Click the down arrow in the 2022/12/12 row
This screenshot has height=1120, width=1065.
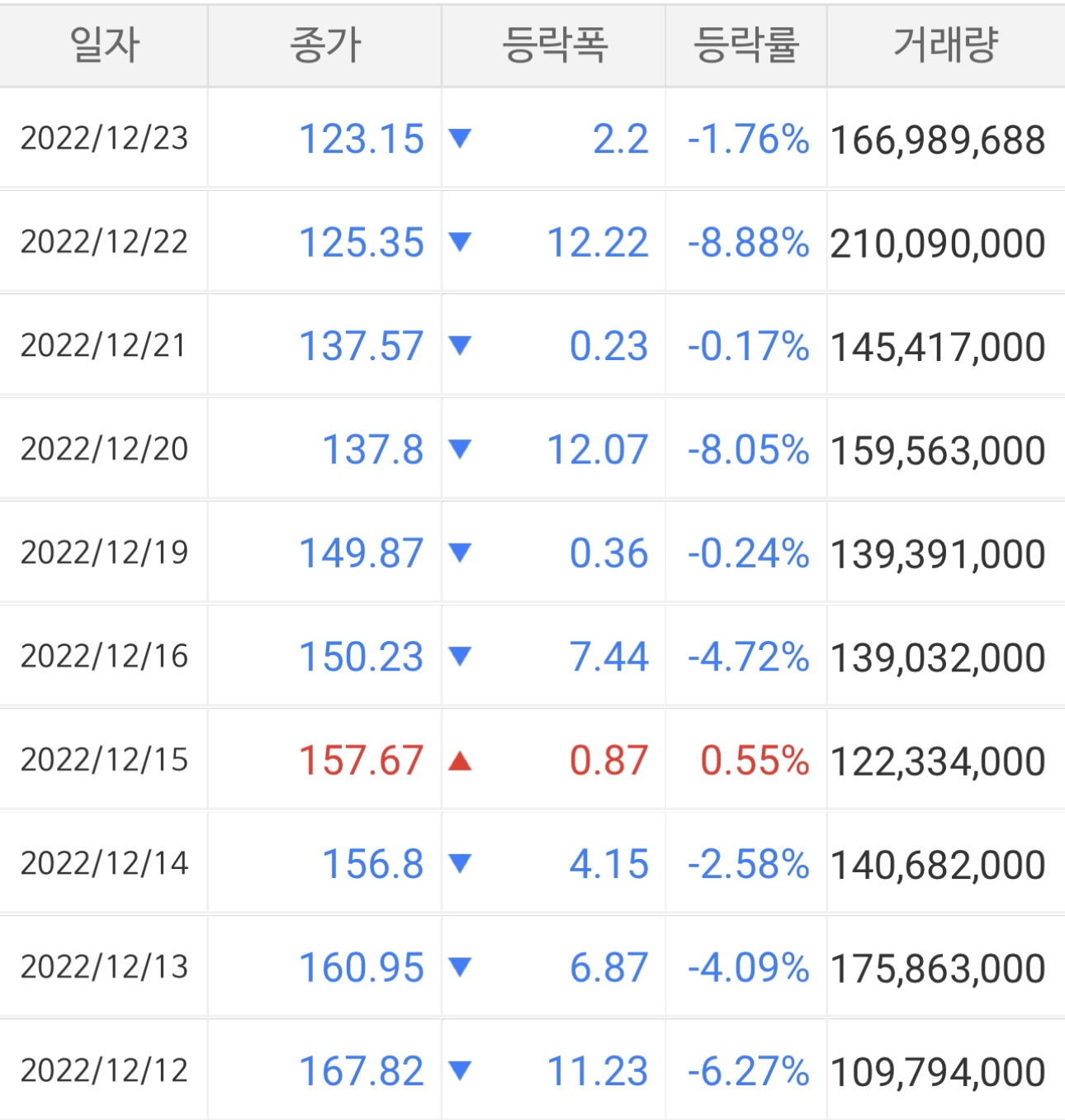point(460,1071)
